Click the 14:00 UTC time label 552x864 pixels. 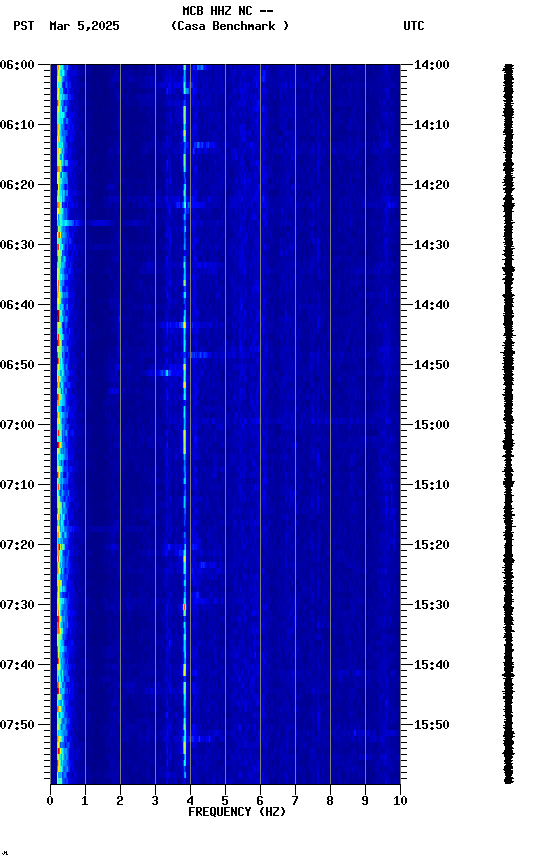coord(432,65)
